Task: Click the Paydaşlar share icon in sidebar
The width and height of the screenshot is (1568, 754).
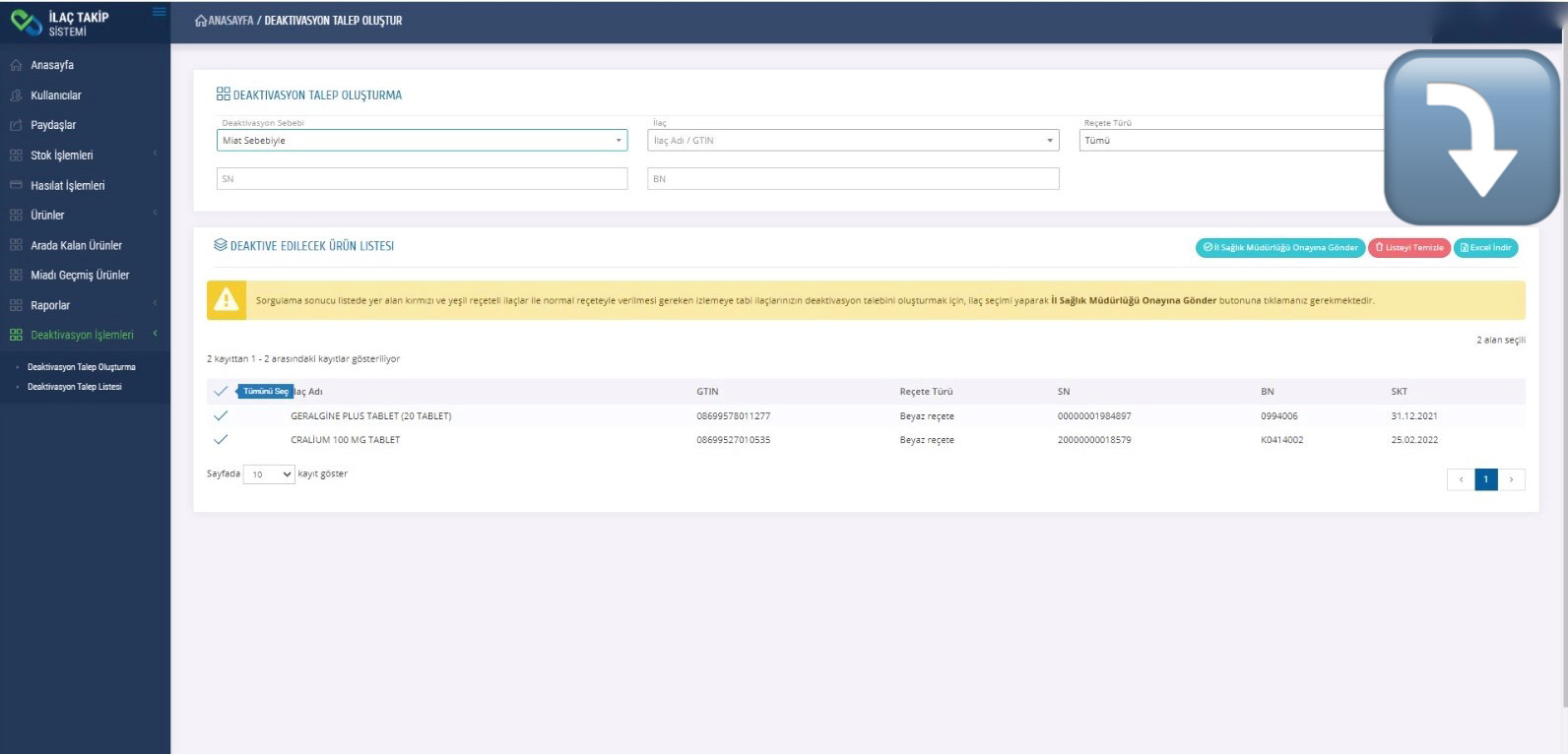Action: (16, 125)
